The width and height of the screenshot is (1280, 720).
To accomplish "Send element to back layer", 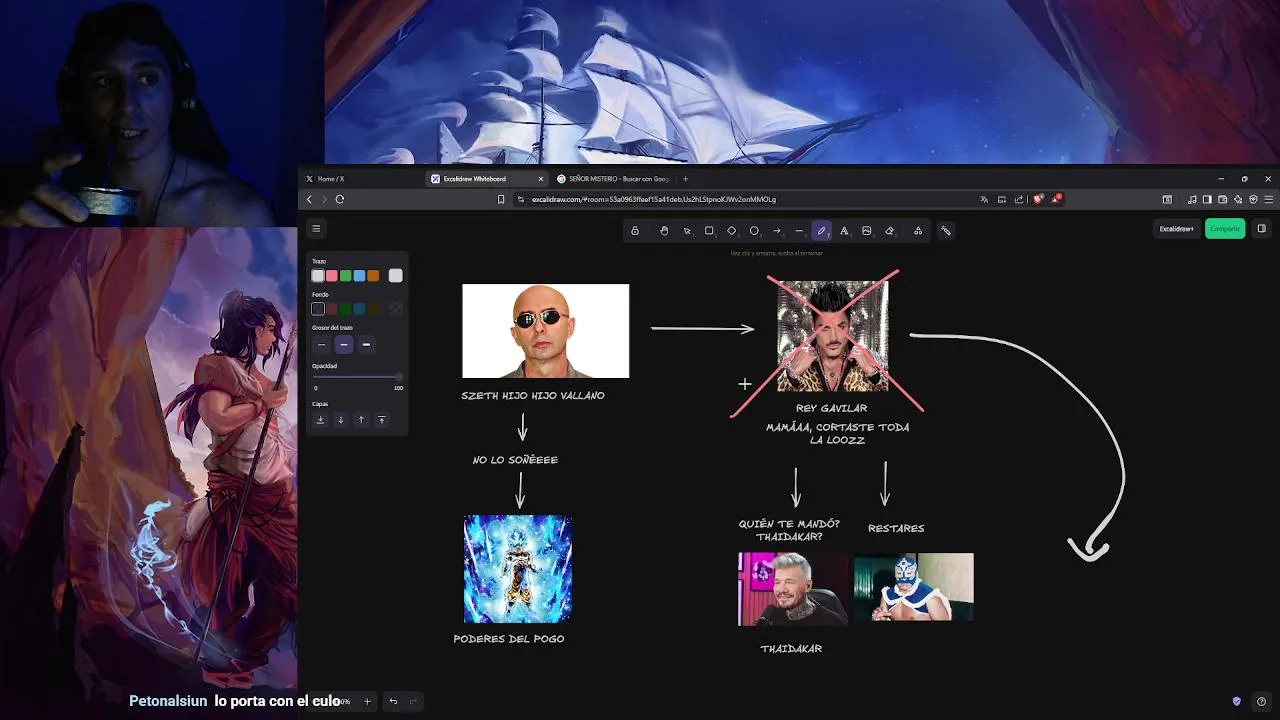I will click(x=320, y=420).
